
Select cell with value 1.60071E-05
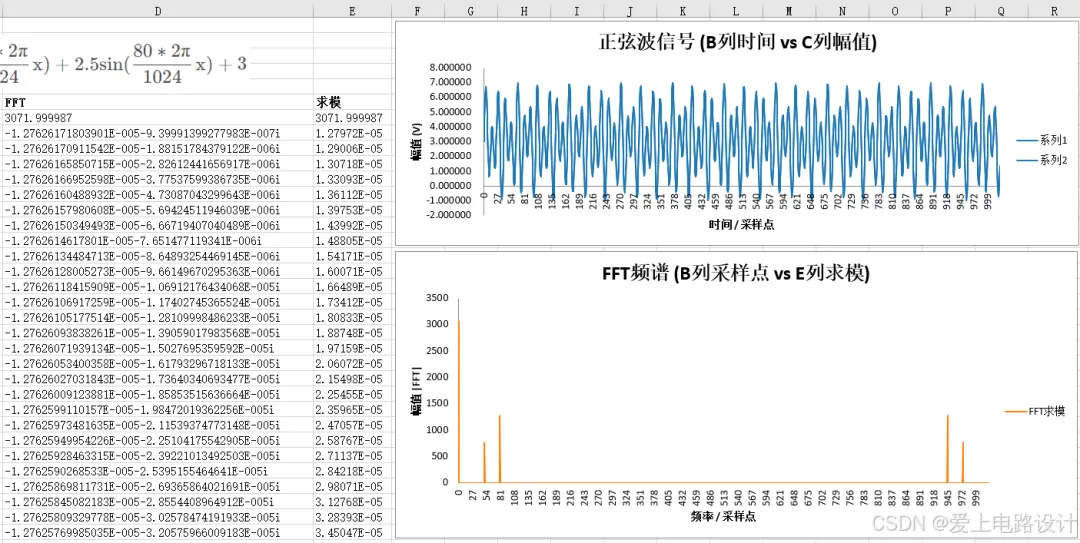tap(353, 272)
